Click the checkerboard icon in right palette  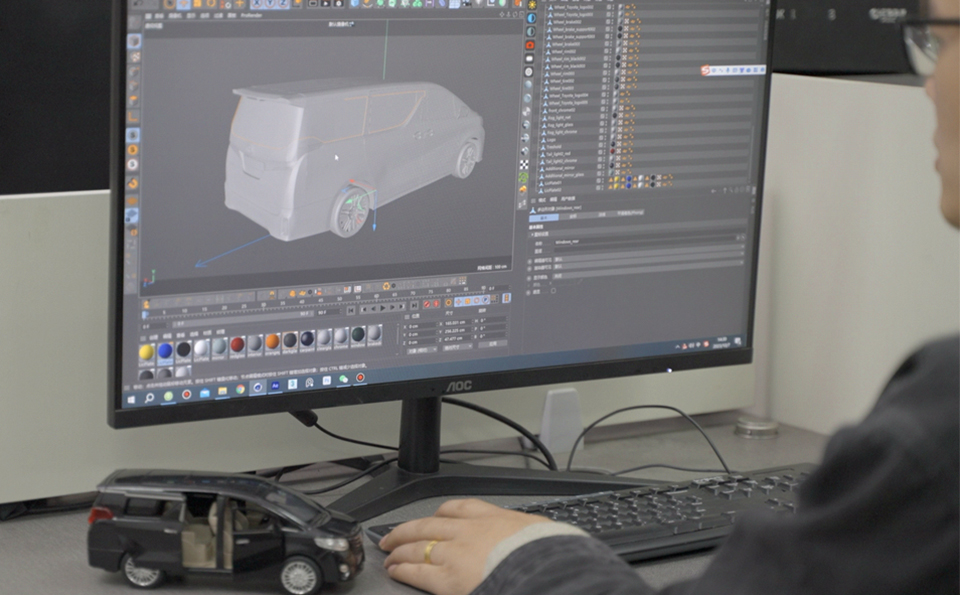click(525, 165)
